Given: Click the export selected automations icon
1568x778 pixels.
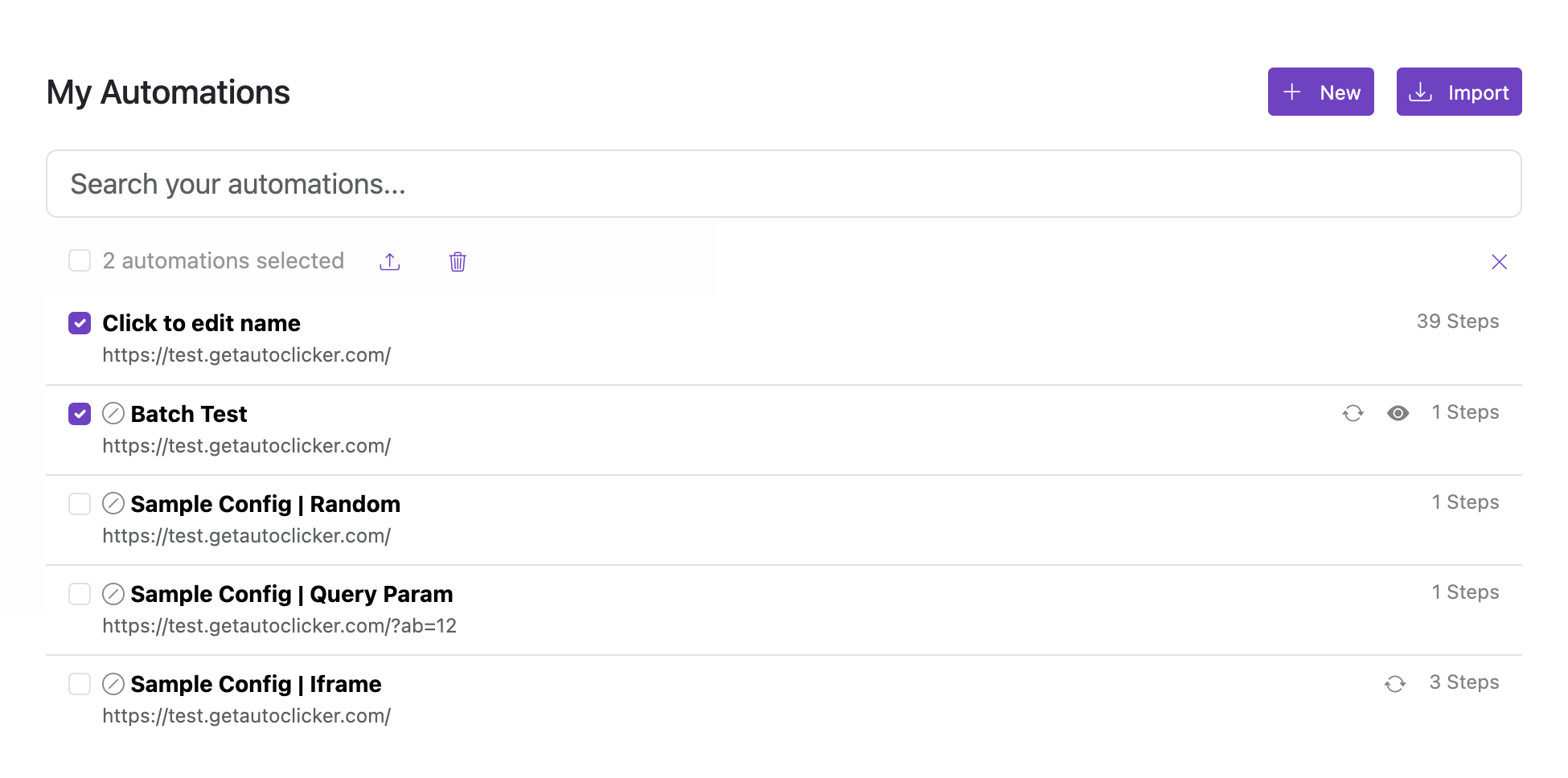Looking at the screenshot, I should [390, 261].
